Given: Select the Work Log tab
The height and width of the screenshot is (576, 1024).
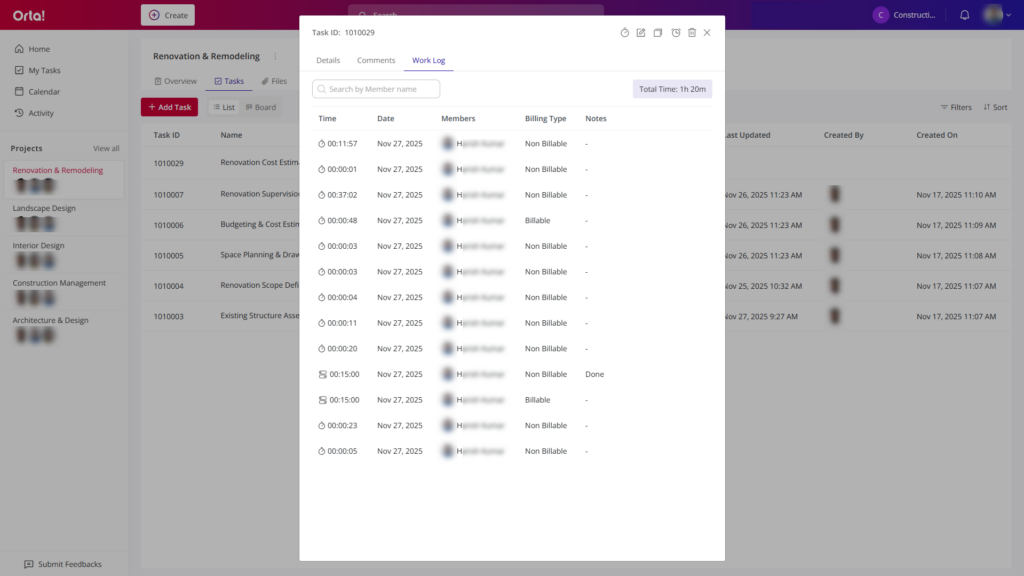Looking at the screenshot, I should point(429,61).
